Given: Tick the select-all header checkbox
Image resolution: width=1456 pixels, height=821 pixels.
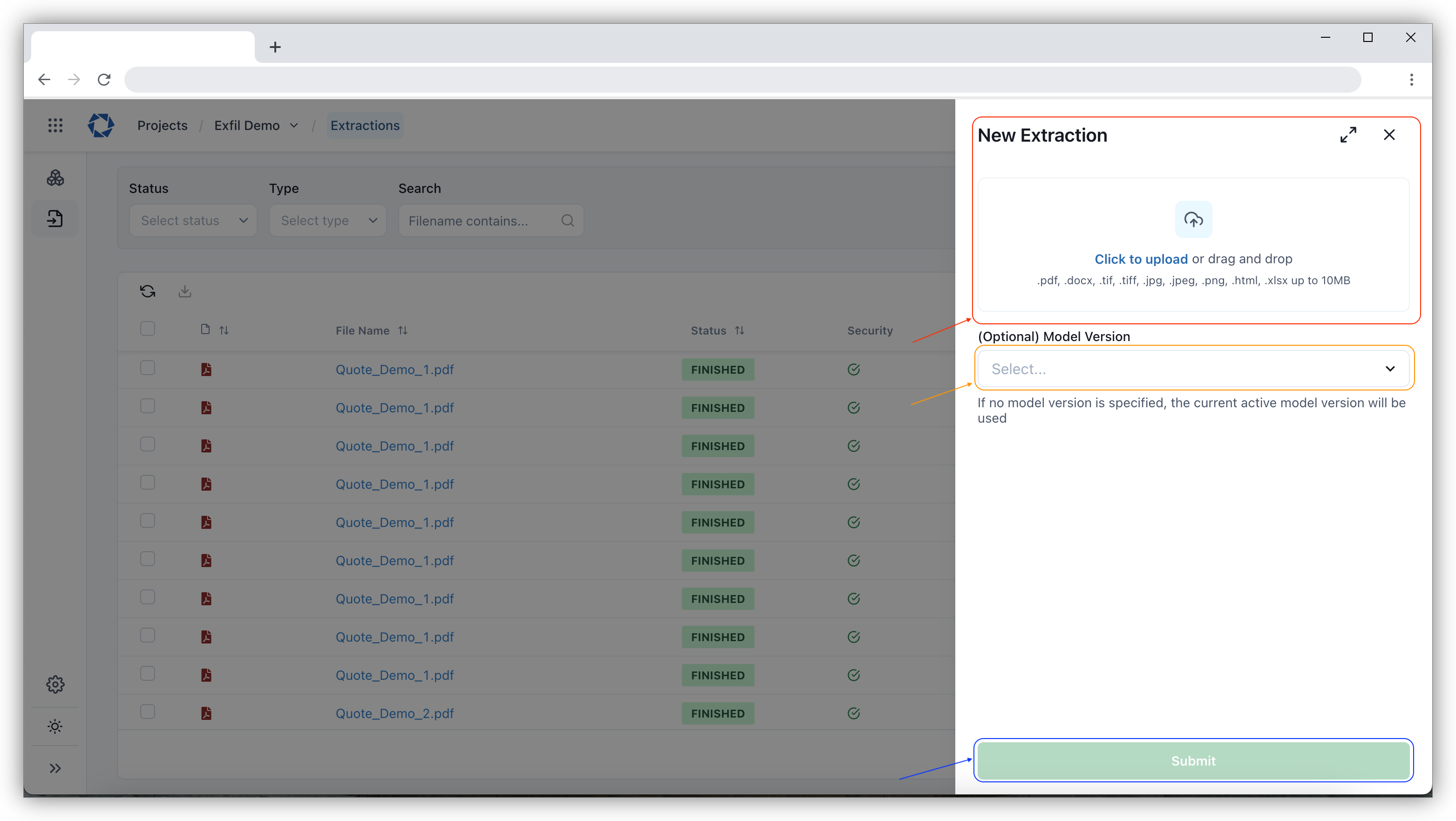Looking at the screenshot, I should pos(148,329).
